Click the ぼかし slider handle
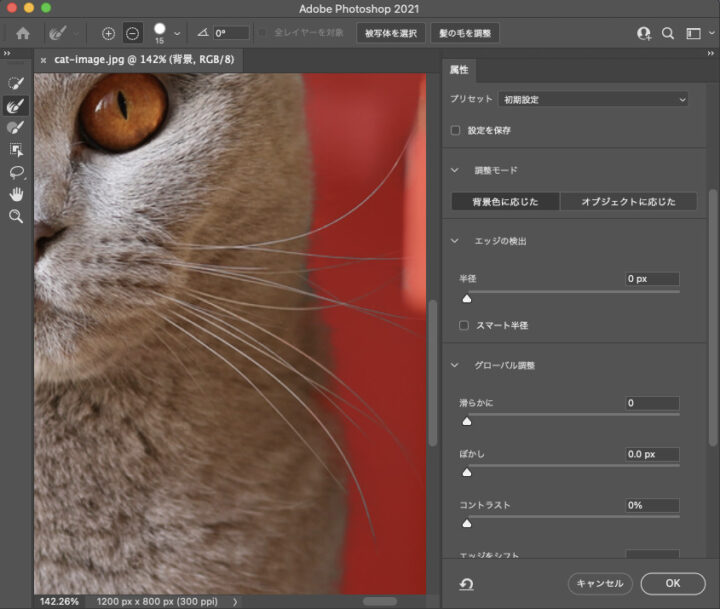This screenshot has height=609, width=720. point(467,473)
